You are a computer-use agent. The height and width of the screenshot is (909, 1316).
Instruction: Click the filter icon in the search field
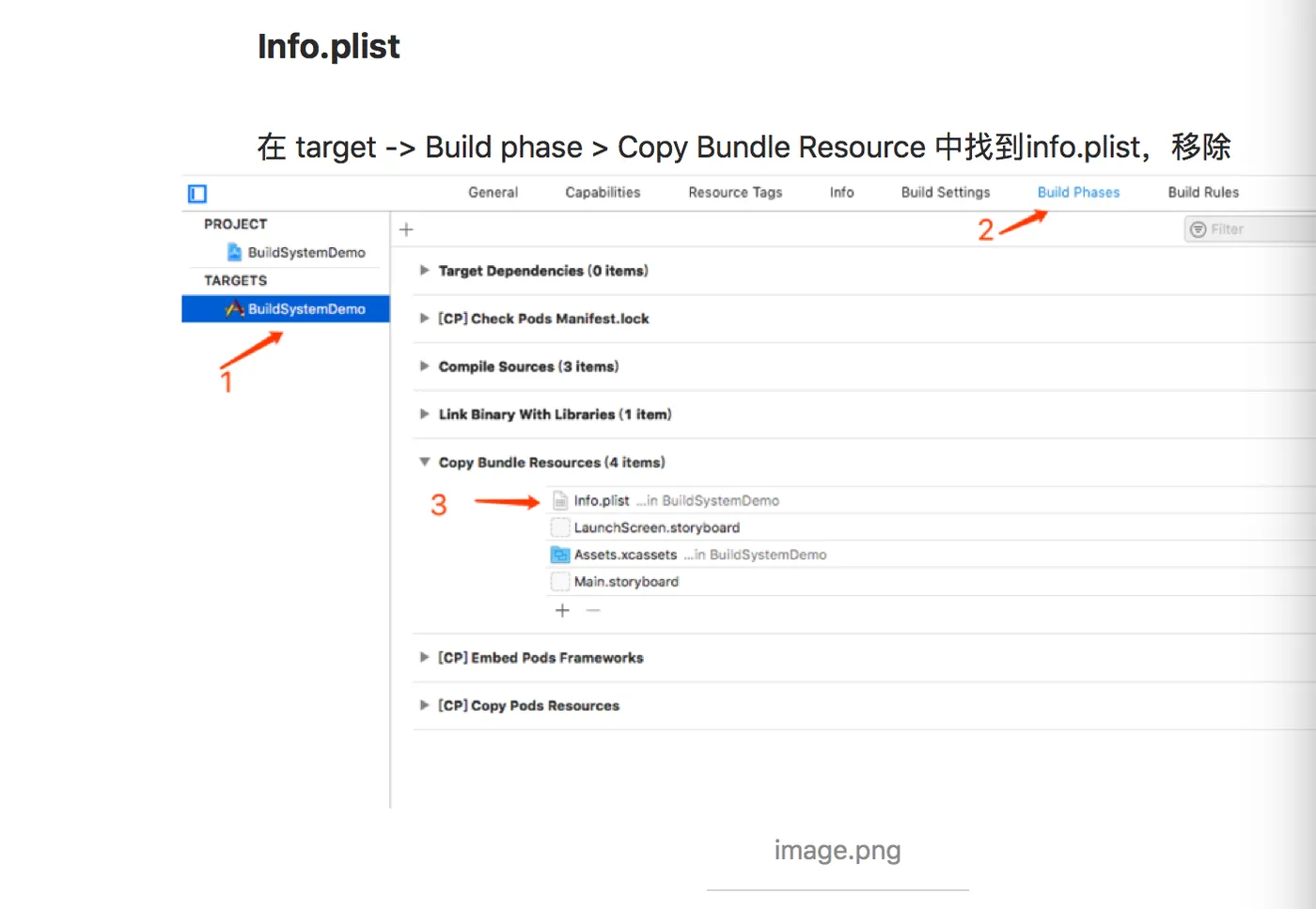1198,229
